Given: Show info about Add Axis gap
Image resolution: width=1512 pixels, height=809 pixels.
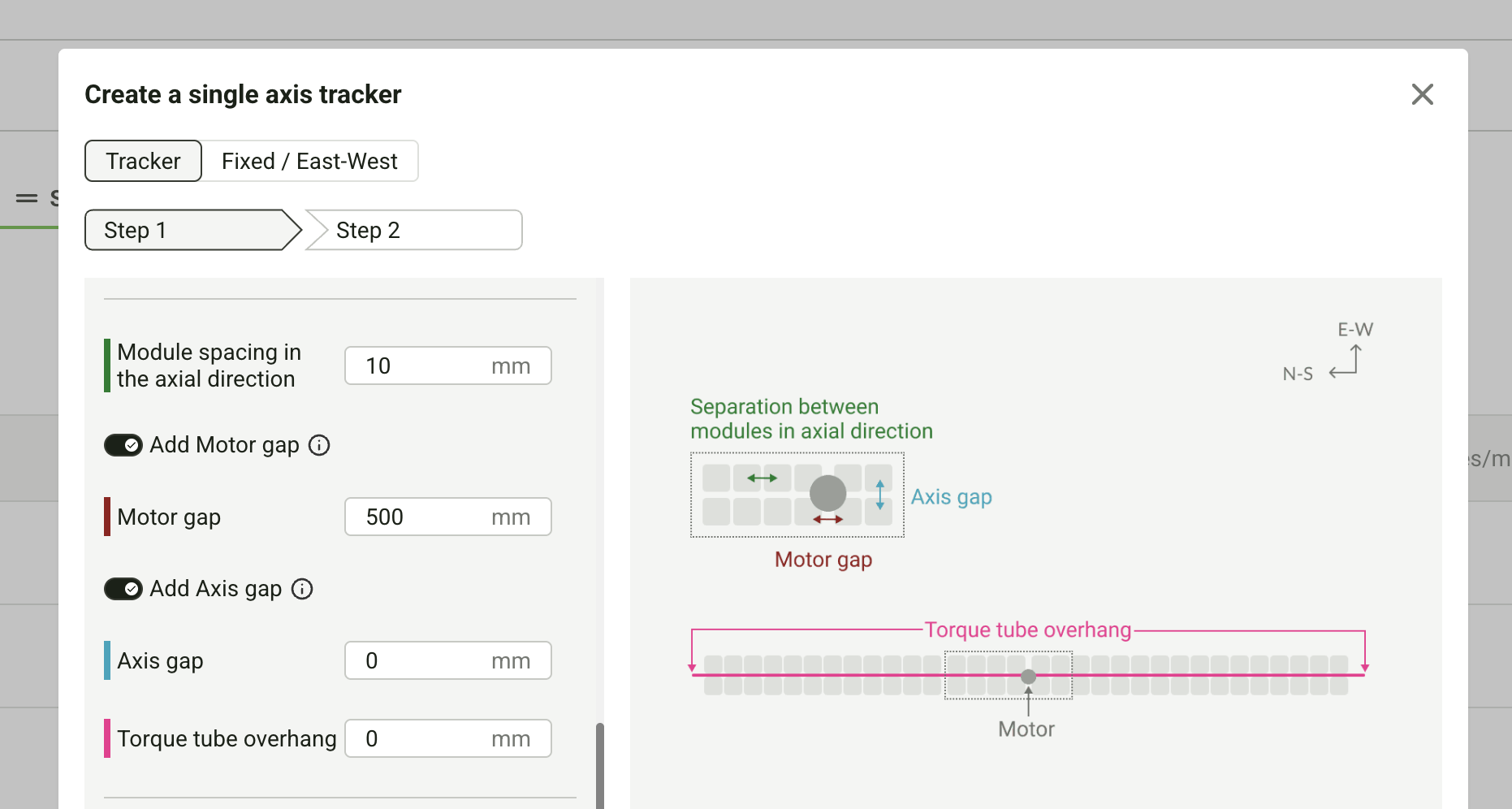Looking at the screenshot, I should click(302, 589).
